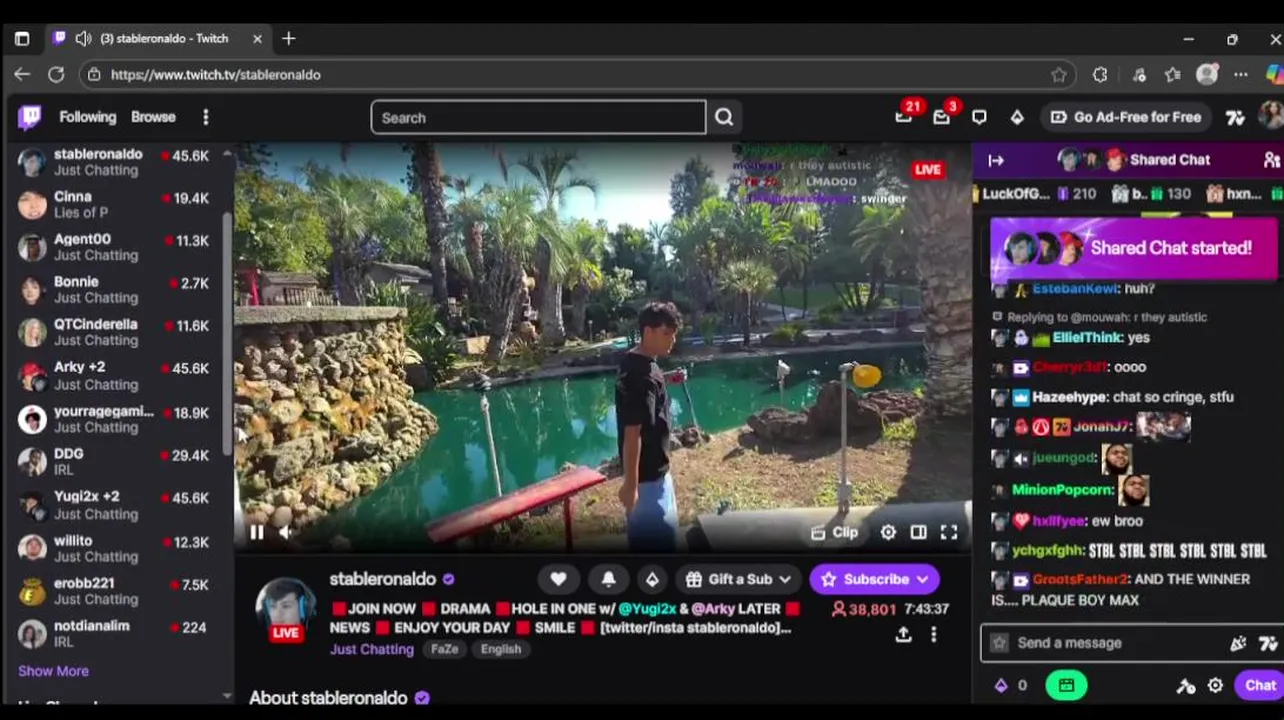Mute the browser tab audio icon
Viewport: 1284px width, 720px height.
click(x=83, y=38)
